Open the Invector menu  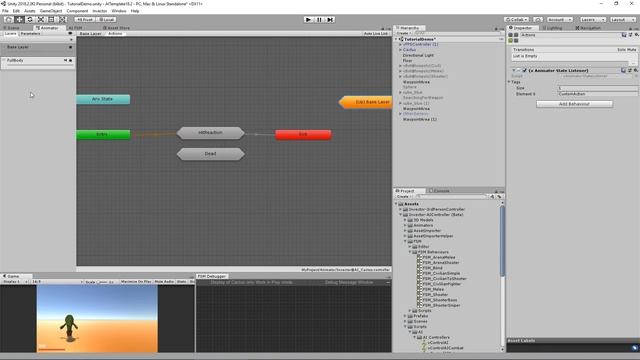click(x=100, y=11)
